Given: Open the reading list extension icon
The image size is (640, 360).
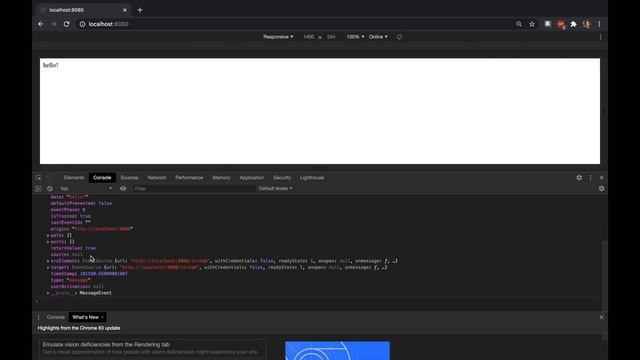Looking at the screenshot, I should (x=548, y=24).
